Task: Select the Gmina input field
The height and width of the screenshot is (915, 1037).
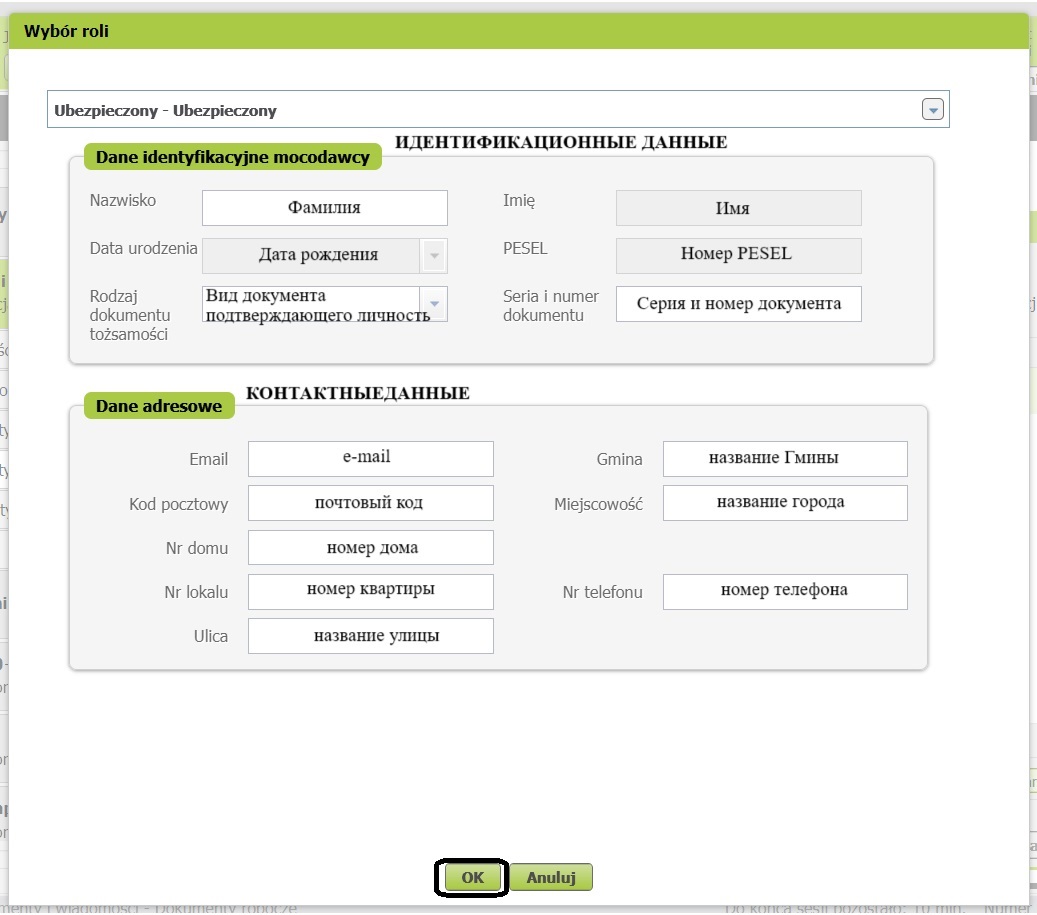Action: [785, 458]
